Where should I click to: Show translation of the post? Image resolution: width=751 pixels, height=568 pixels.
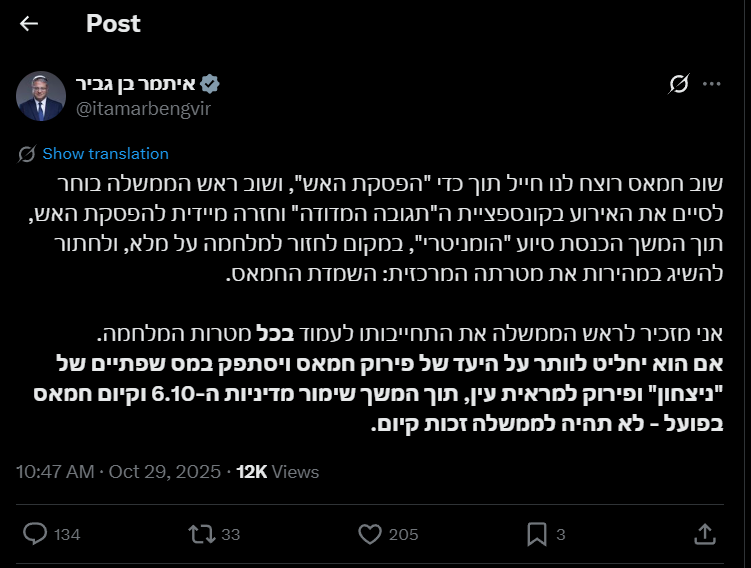(x=105, y=154)
